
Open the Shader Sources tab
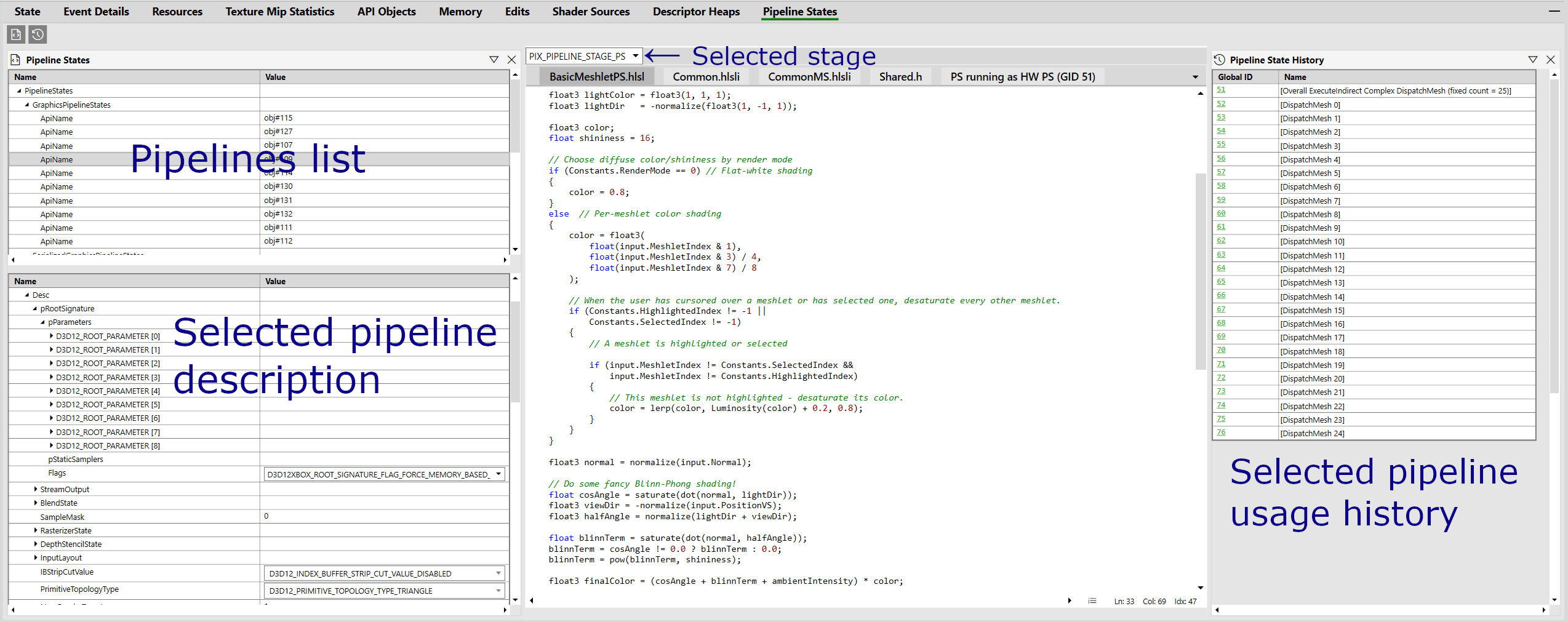tap(591, 12)
